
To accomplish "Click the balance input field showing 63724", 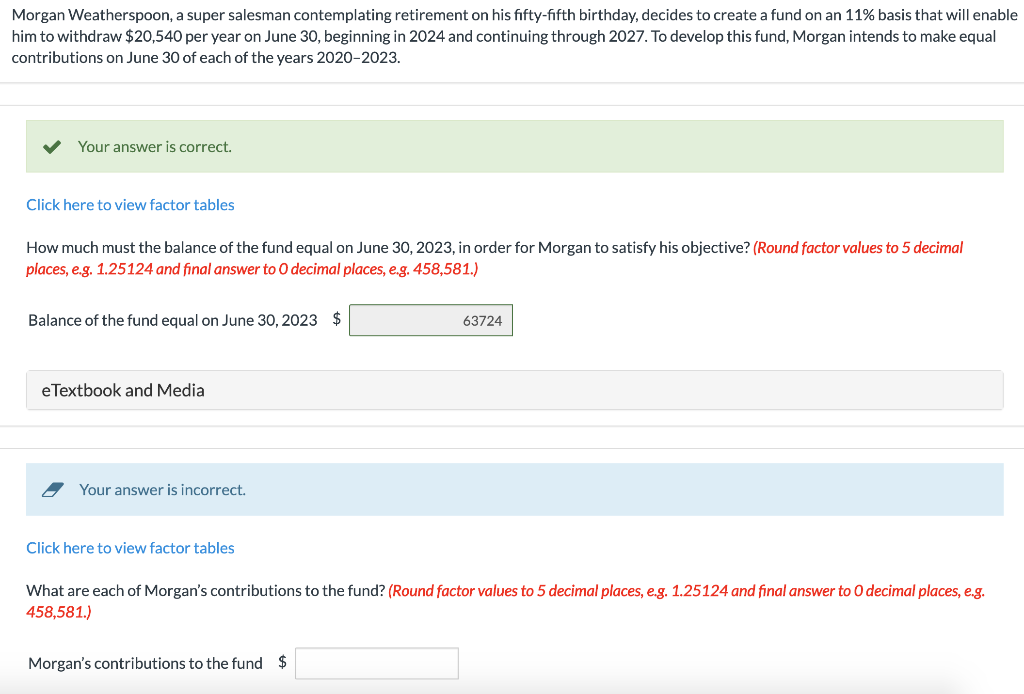I will (431, 321).
